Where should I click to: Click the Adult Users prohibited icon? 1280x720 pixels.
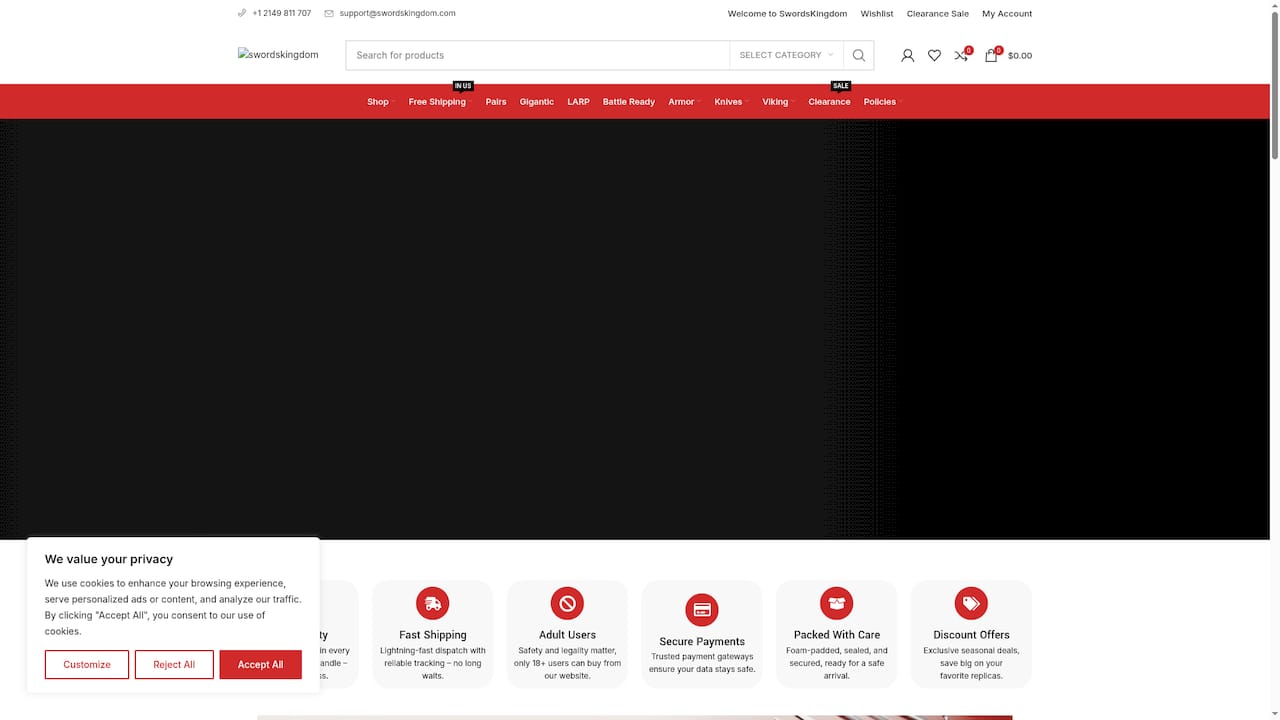567,603
